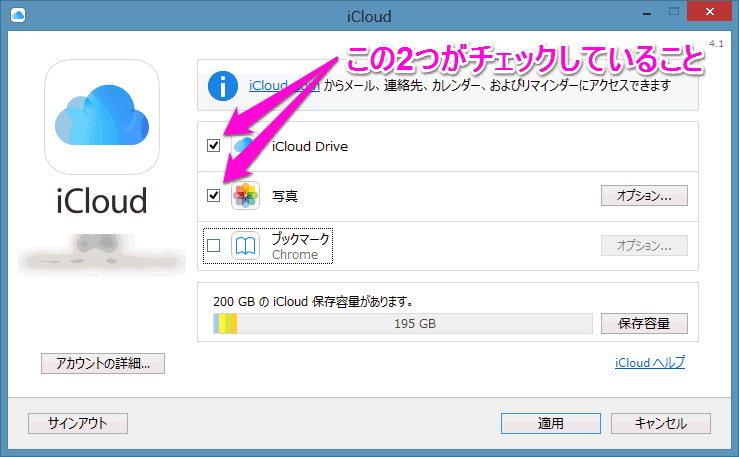739x457 pixels.
Task: Click the large iCloud logo
Action: pyautogui.click(x=100, y=117)
